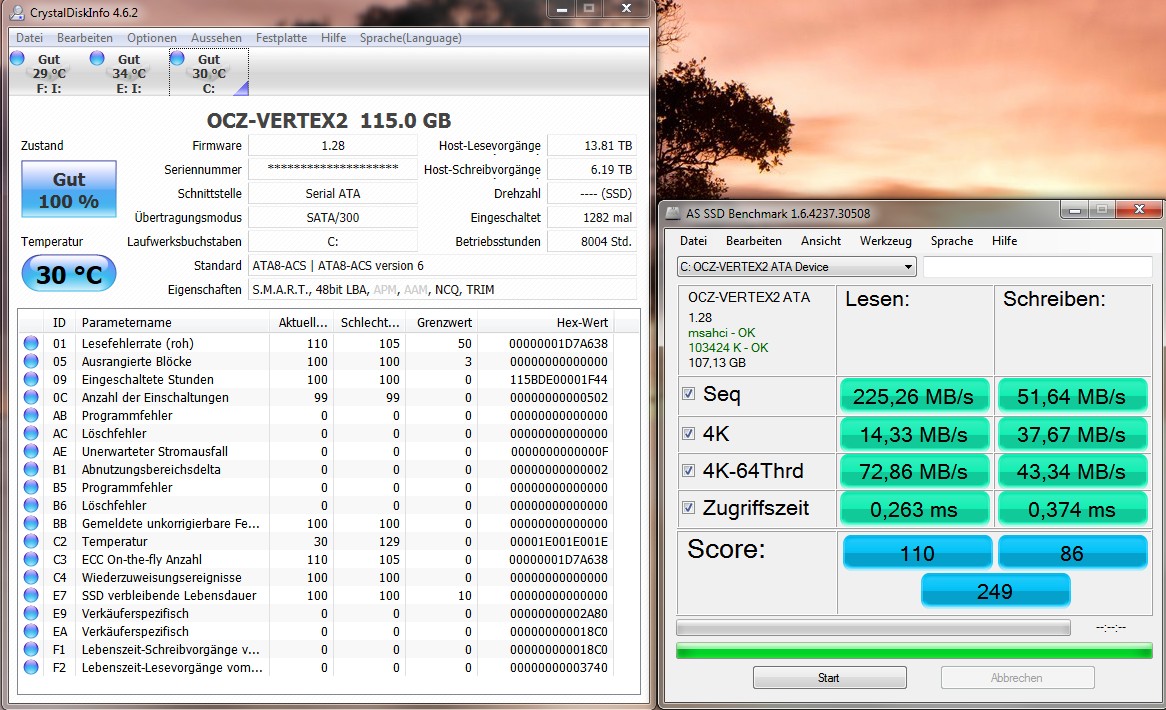Click status orb in row ID EA
1166x710 pixels.
(31, 631)
